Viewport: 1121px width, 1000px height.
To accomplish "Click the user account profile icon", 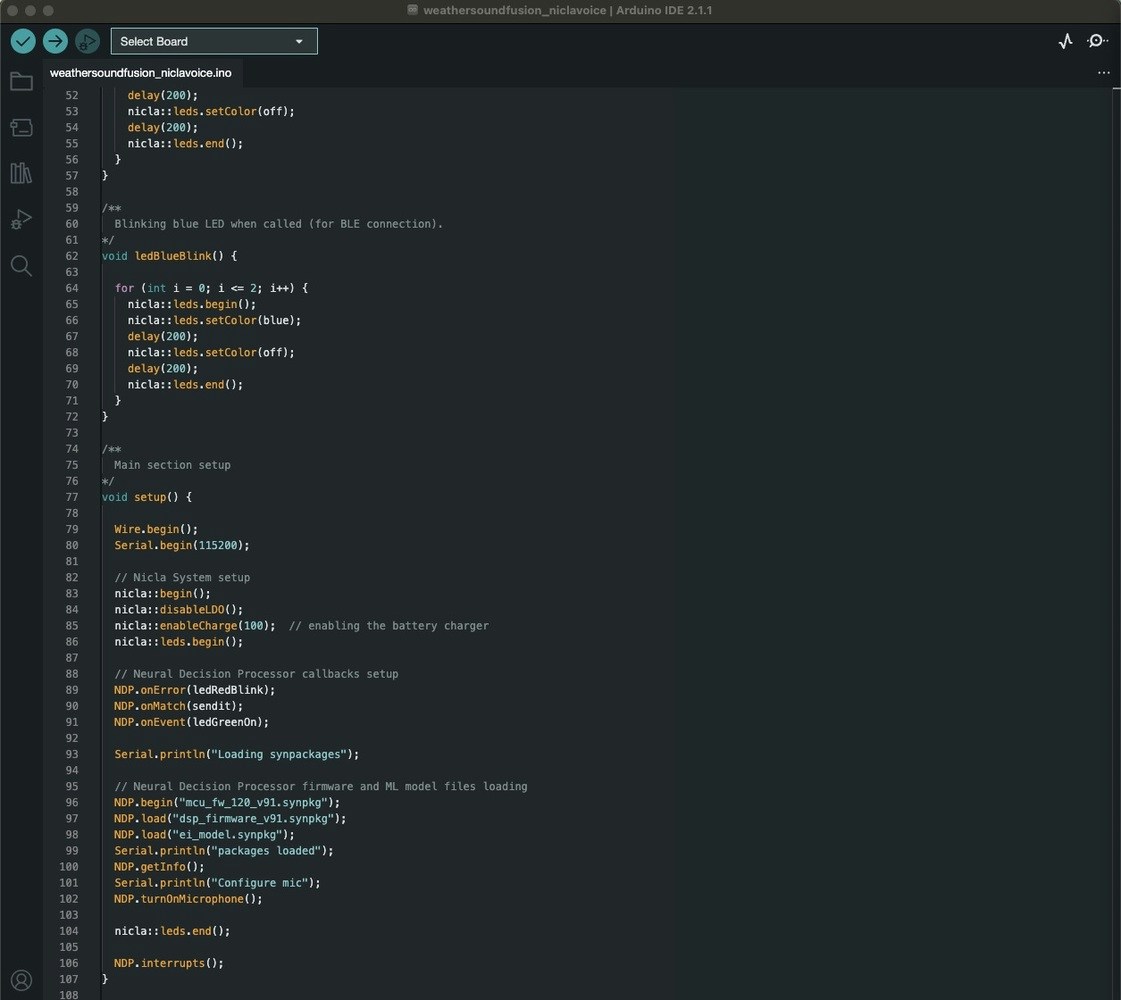I will 21,980.
